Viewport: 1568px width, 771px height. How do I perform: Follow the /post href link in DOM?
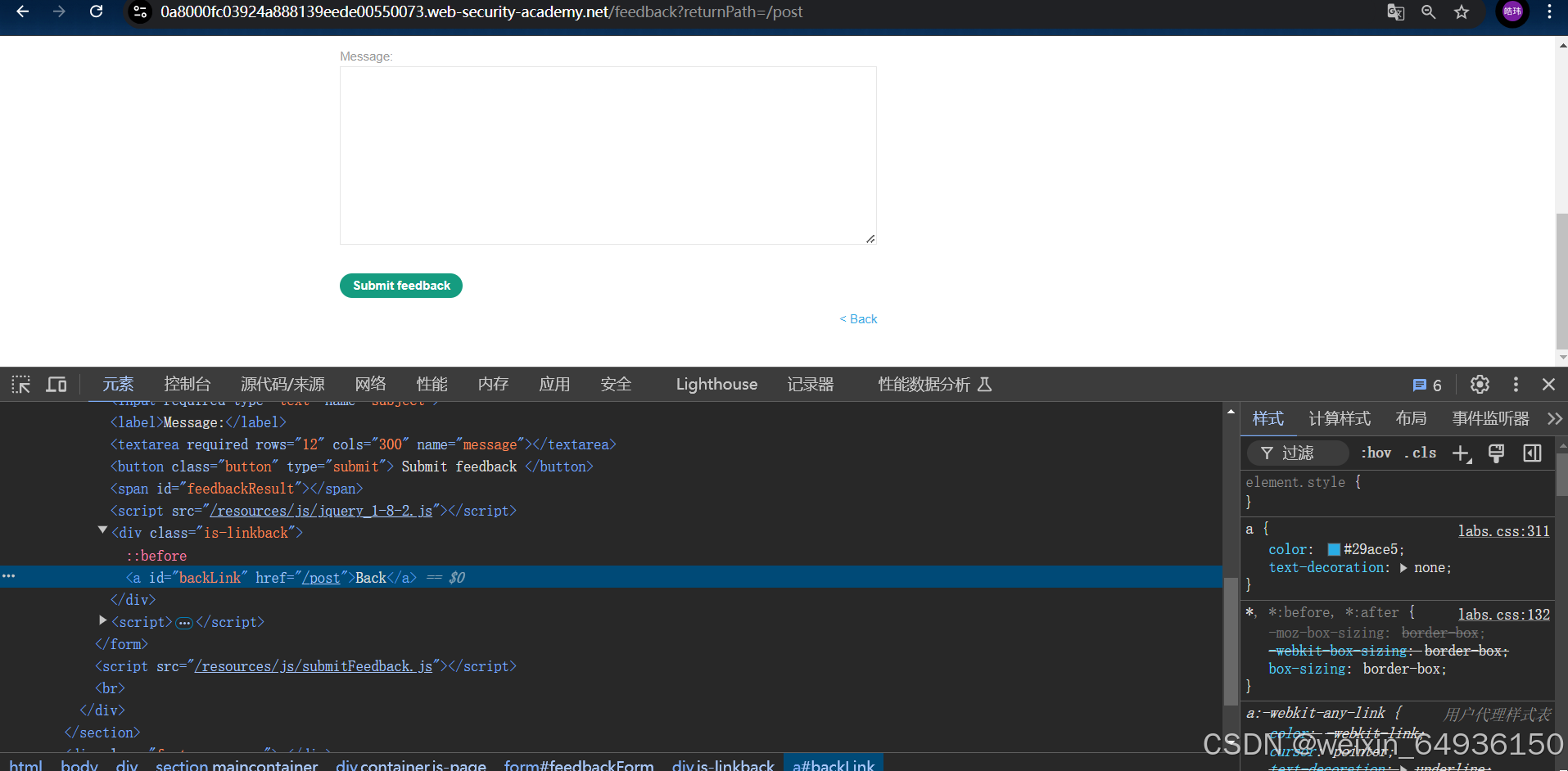(x=321, y=578)
